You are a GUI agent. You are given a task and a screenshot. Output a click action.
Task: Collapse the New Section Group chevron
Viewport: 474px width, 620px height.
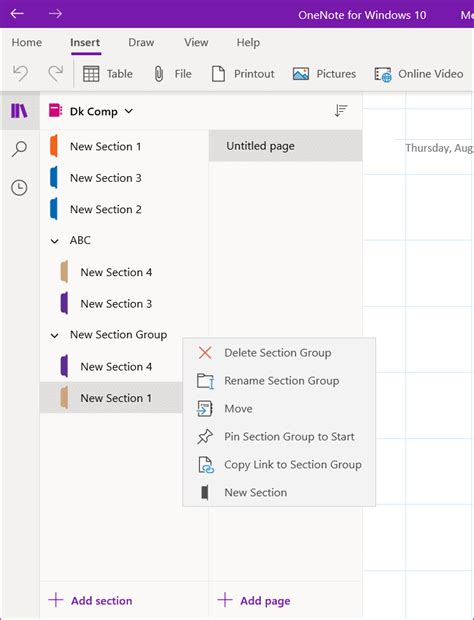[x=55, y=335]
